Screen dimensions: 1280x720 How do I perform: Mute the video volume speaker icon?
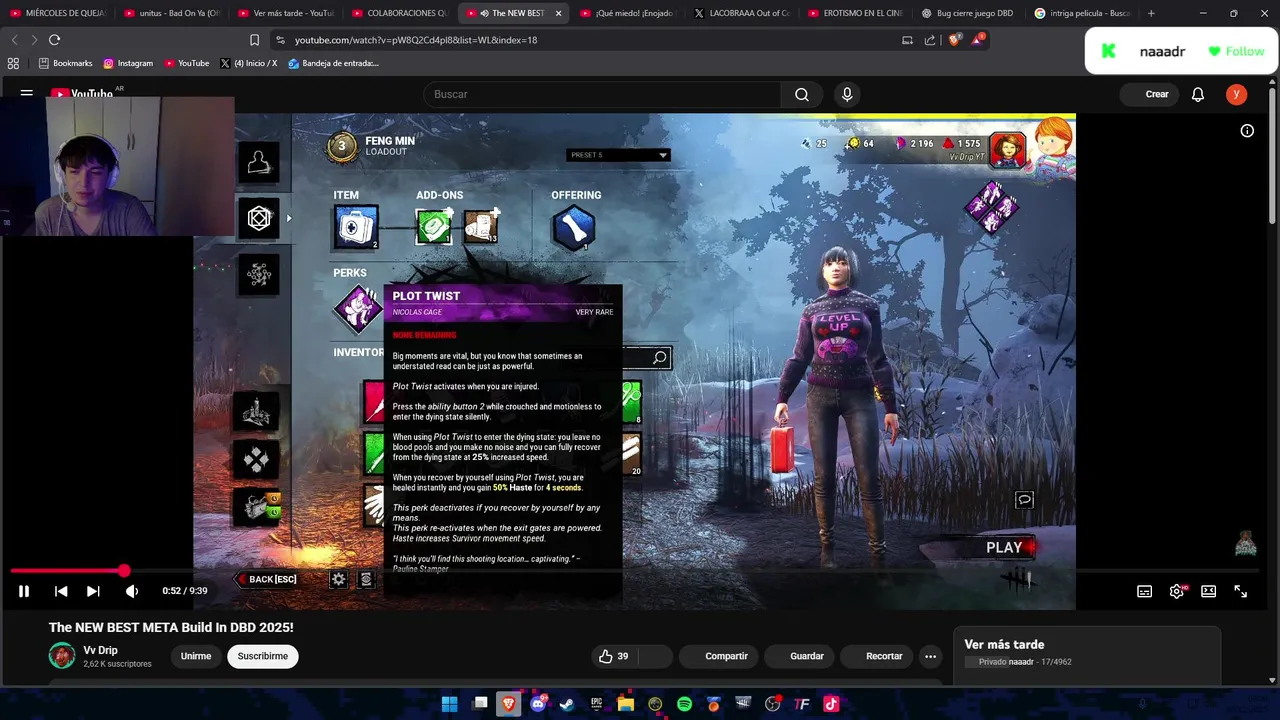(x=131, y=591)
